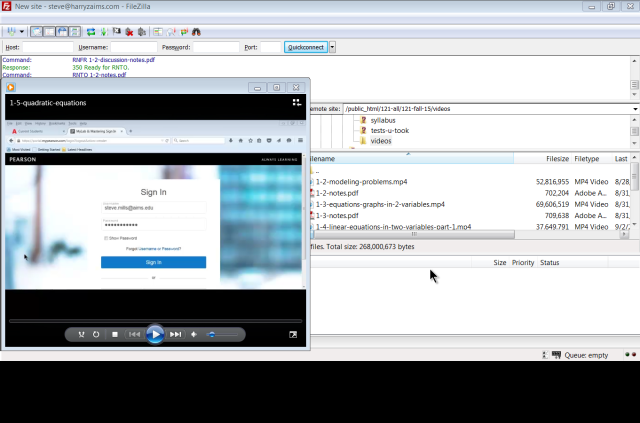Play the video in media player
The image size is (640, 423).
(155, 334)
